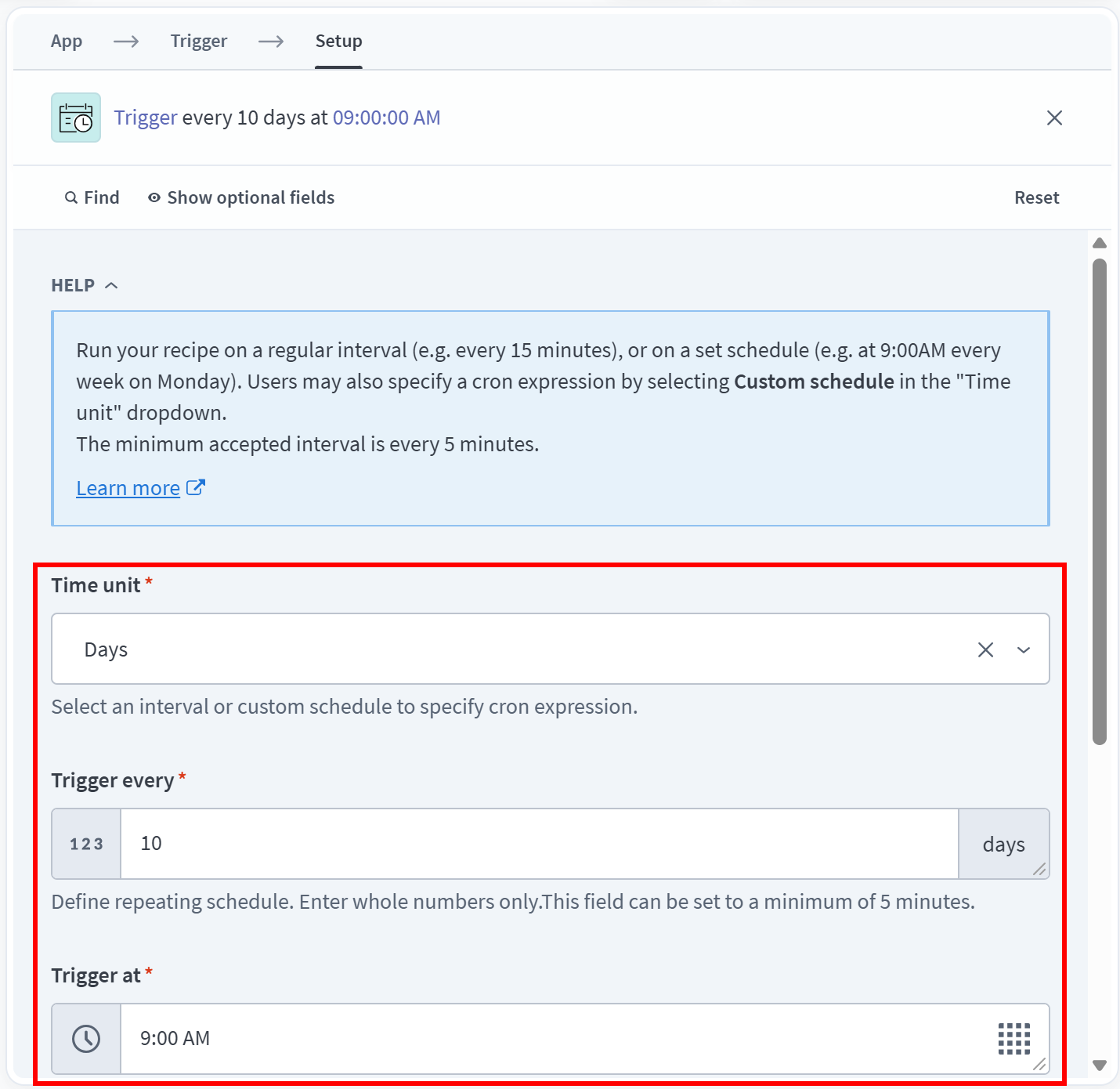Switch to the App tab
This screenshot has width=1120, height=1089.
coord(67,41)
